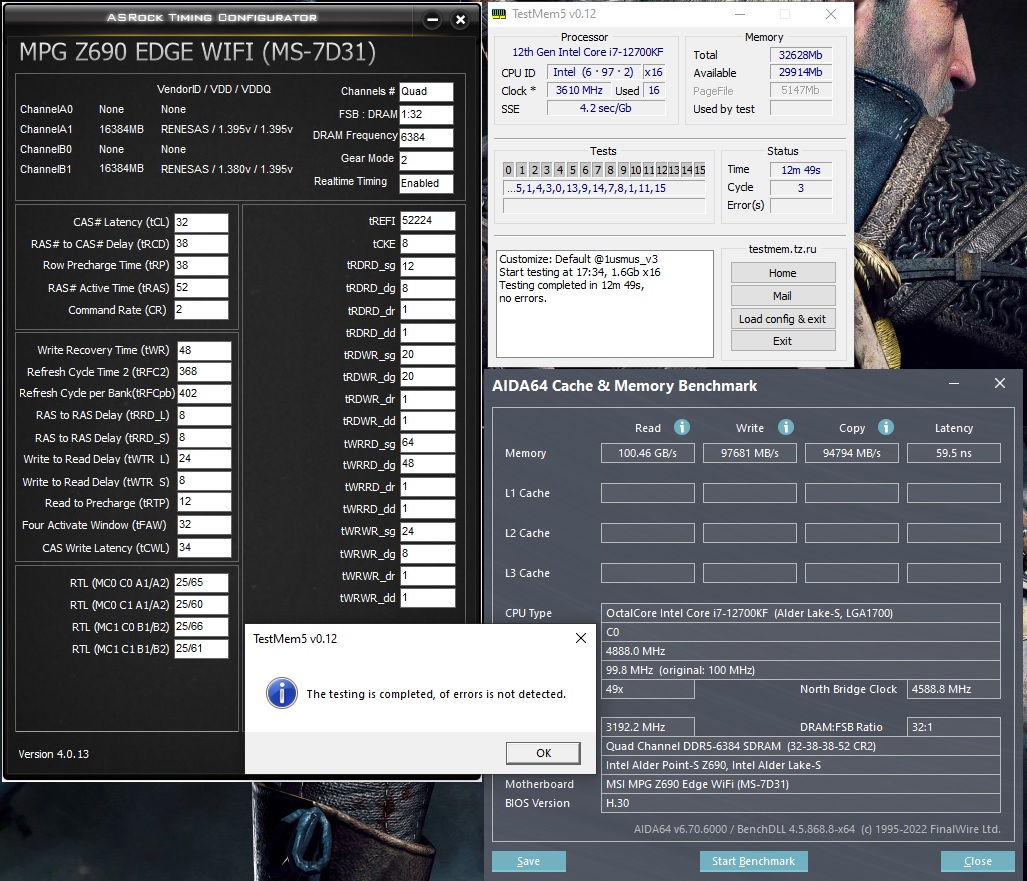Click the tRRD_L value field
The width and height of the screenshot is (1027, 881).
204,415
